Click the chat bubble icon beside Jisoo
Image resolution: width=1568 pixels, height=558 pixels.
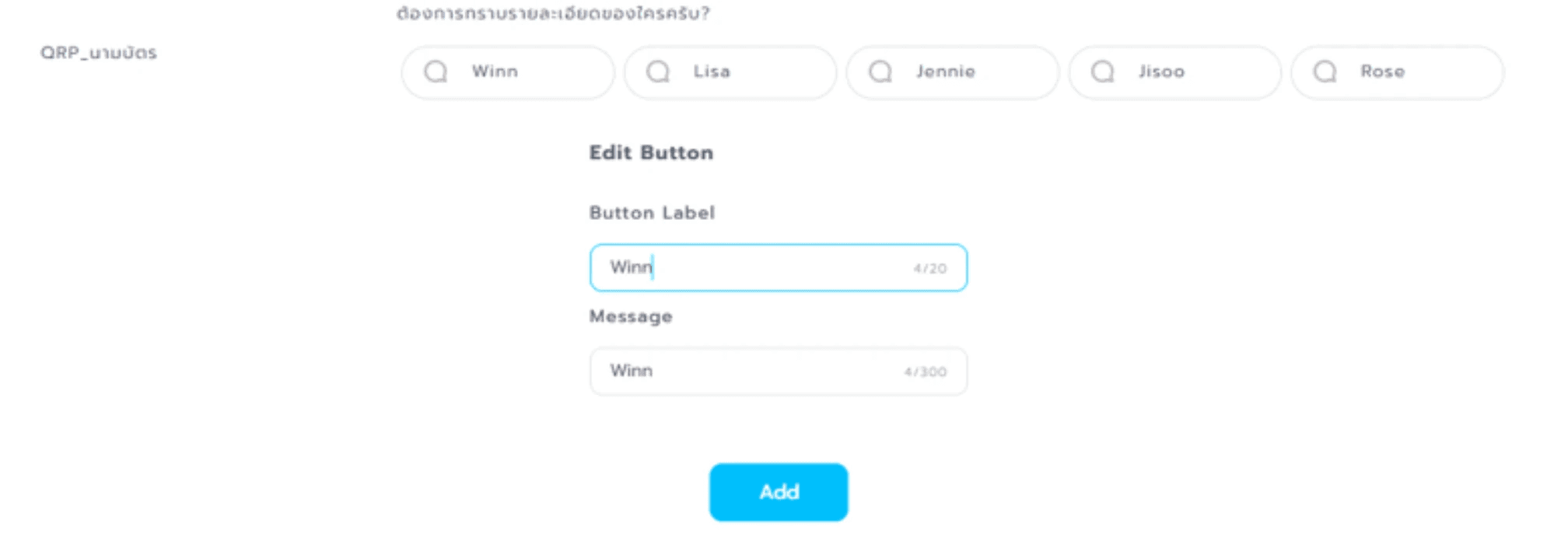tap(1103, 71)
